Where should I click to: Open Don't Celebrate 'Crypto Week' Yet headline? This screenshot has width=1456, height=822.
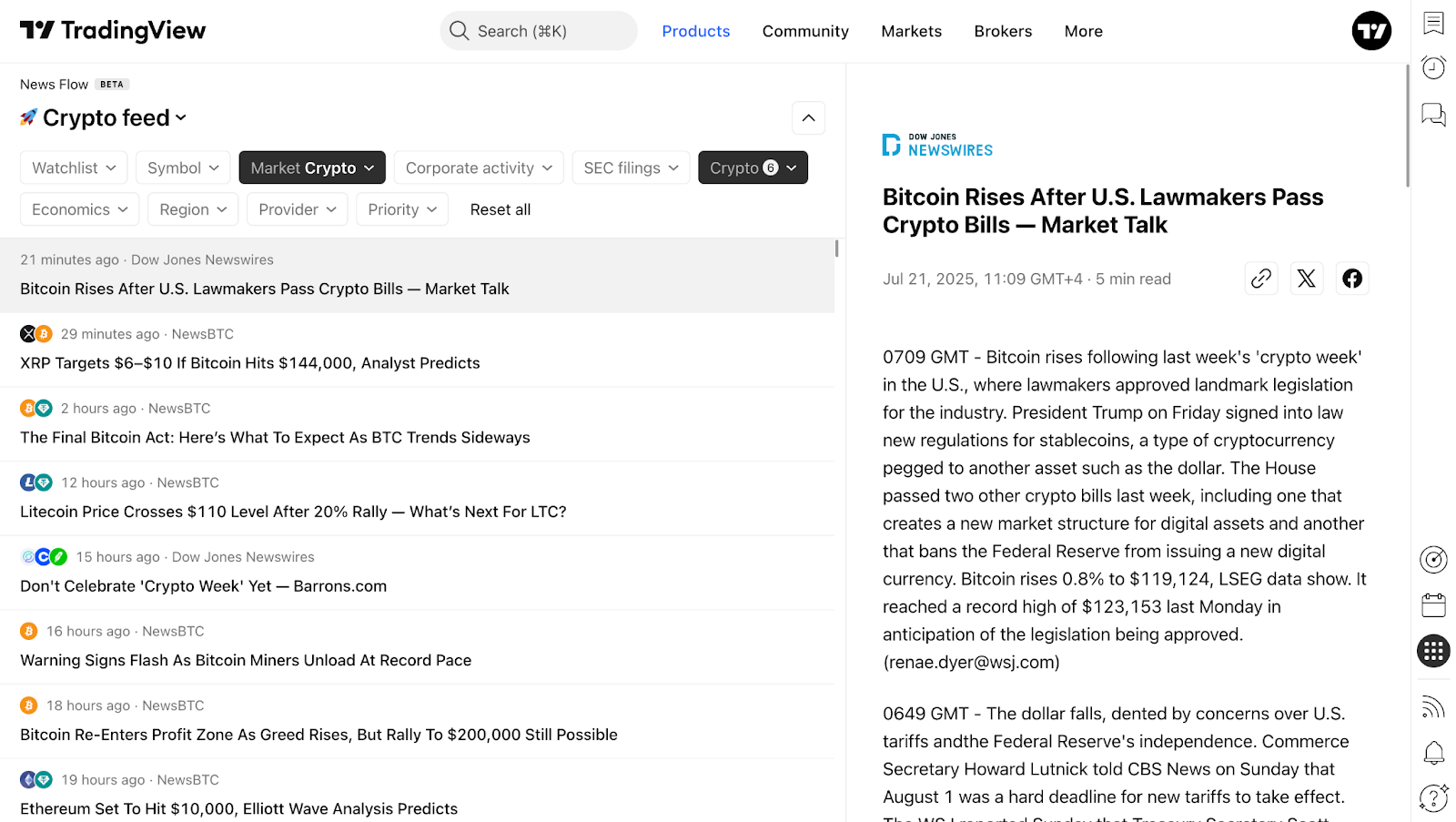point(203,586)
